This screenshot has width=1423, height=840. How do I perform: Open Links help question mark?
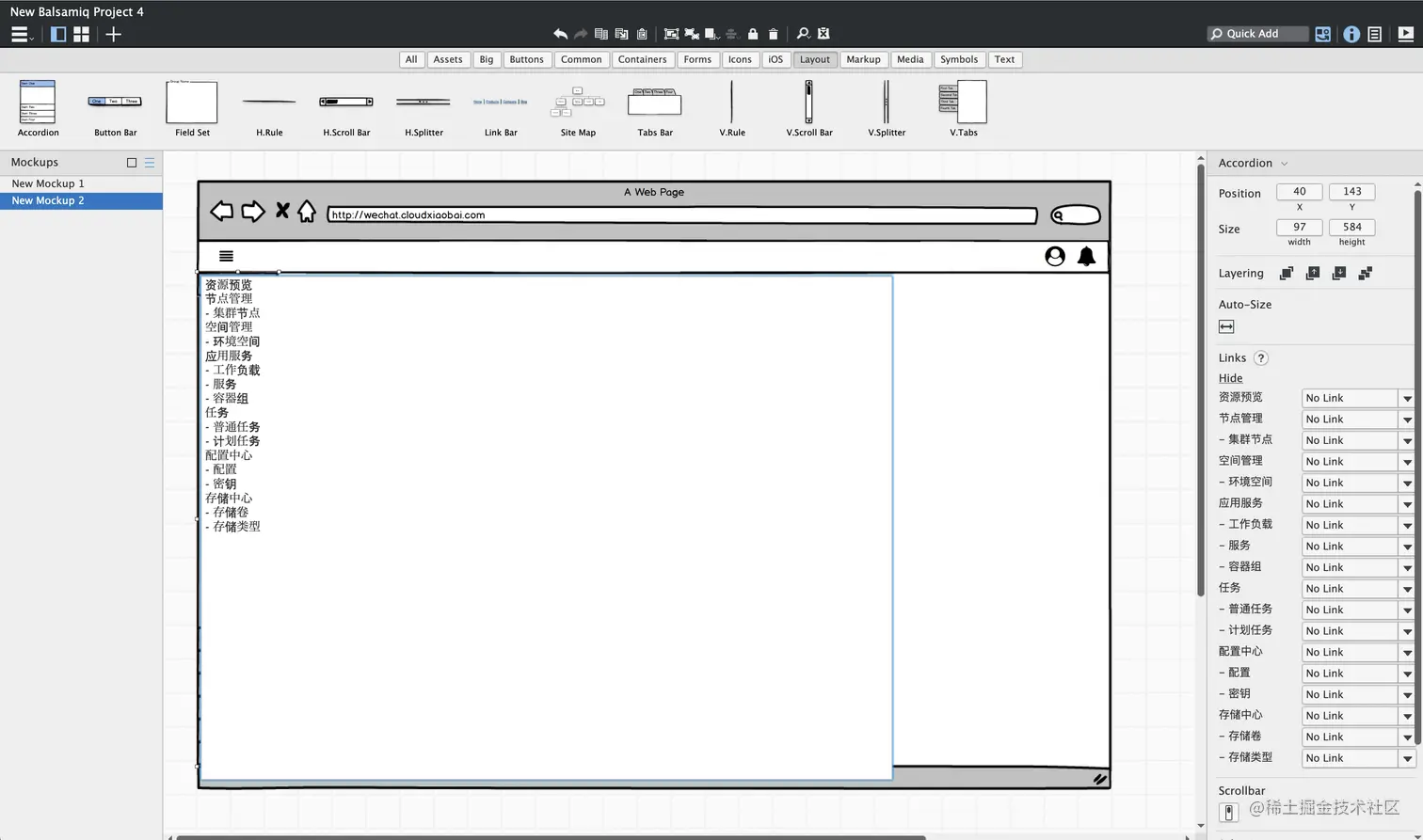tap(1261, 358)
